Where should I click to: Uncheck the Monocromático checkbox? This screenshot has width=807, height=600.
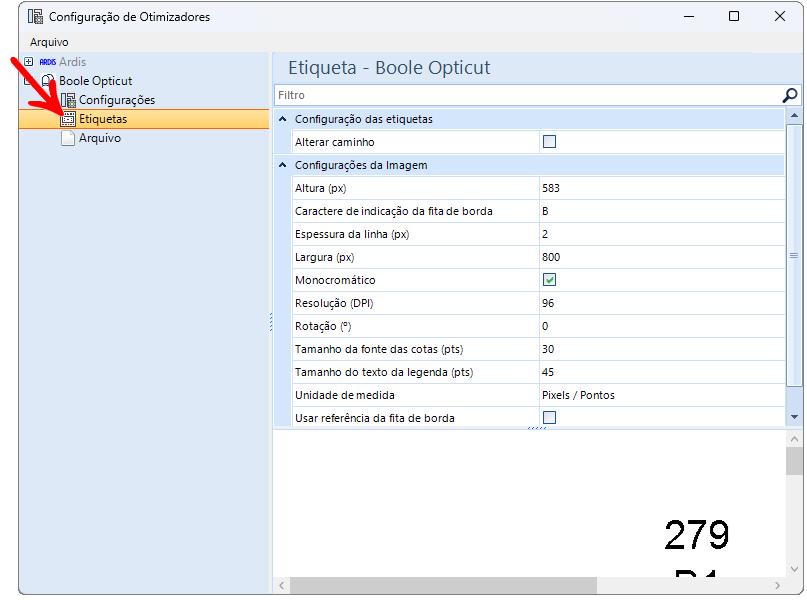coord(549,280)
